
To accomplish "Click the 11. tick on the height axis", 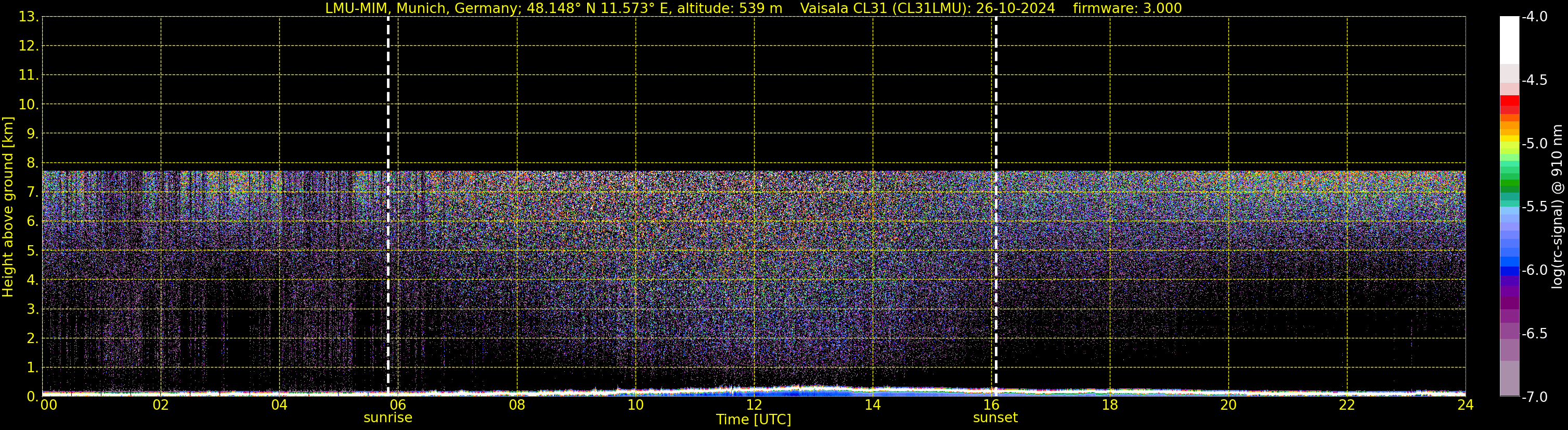I will [x=29, y=75].
